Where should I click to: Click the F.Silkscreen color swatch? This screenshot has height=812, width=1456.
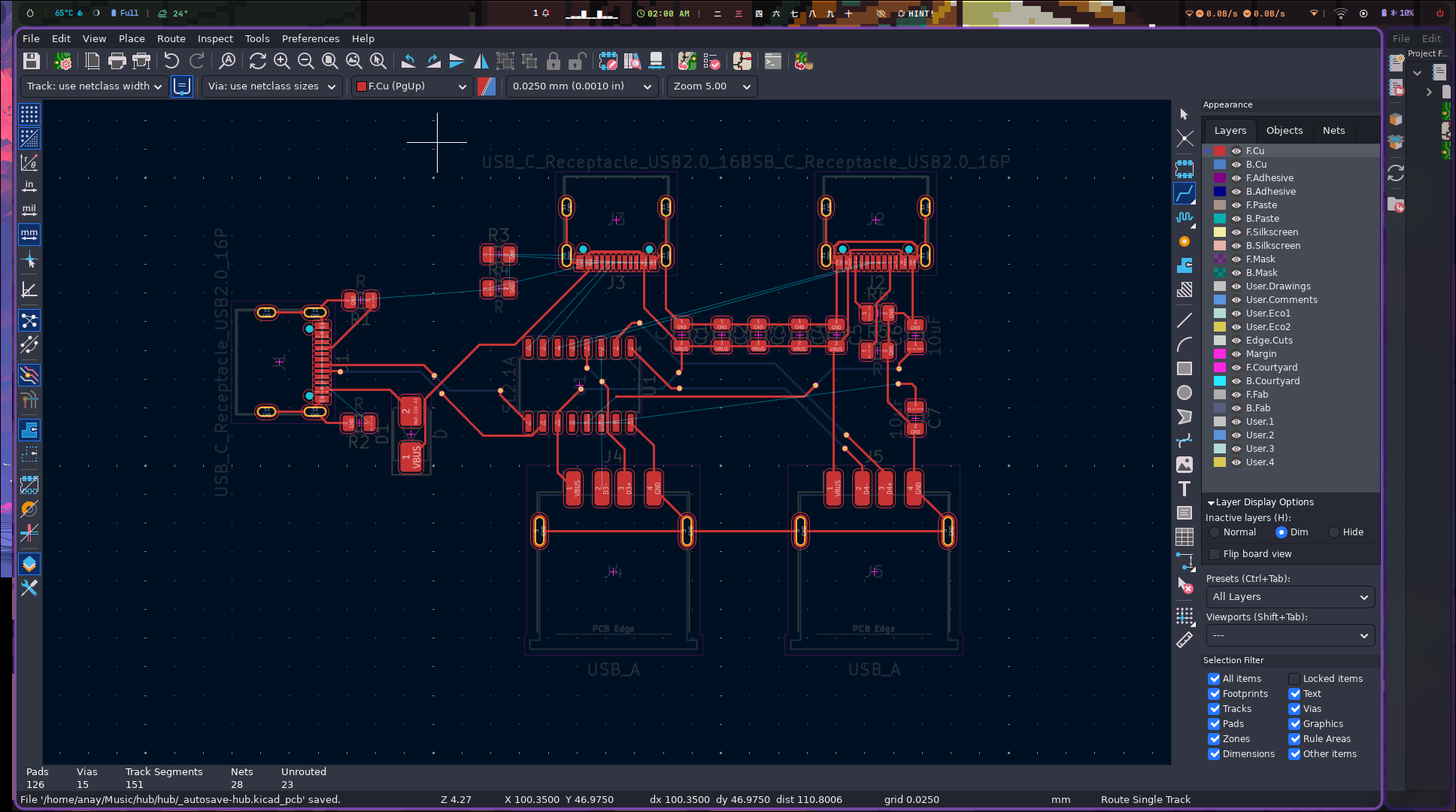[1220, 232]
